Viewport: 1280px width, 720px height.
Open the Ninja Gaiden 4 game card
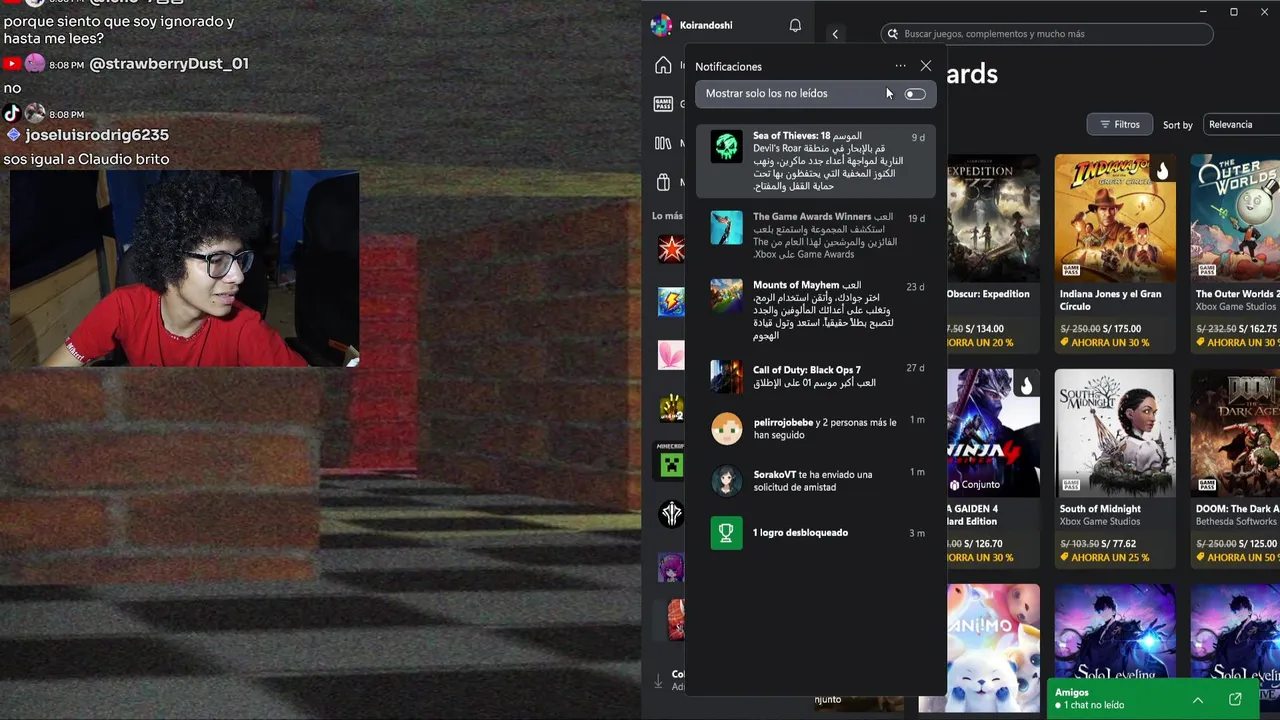click(x=993, y=467)
